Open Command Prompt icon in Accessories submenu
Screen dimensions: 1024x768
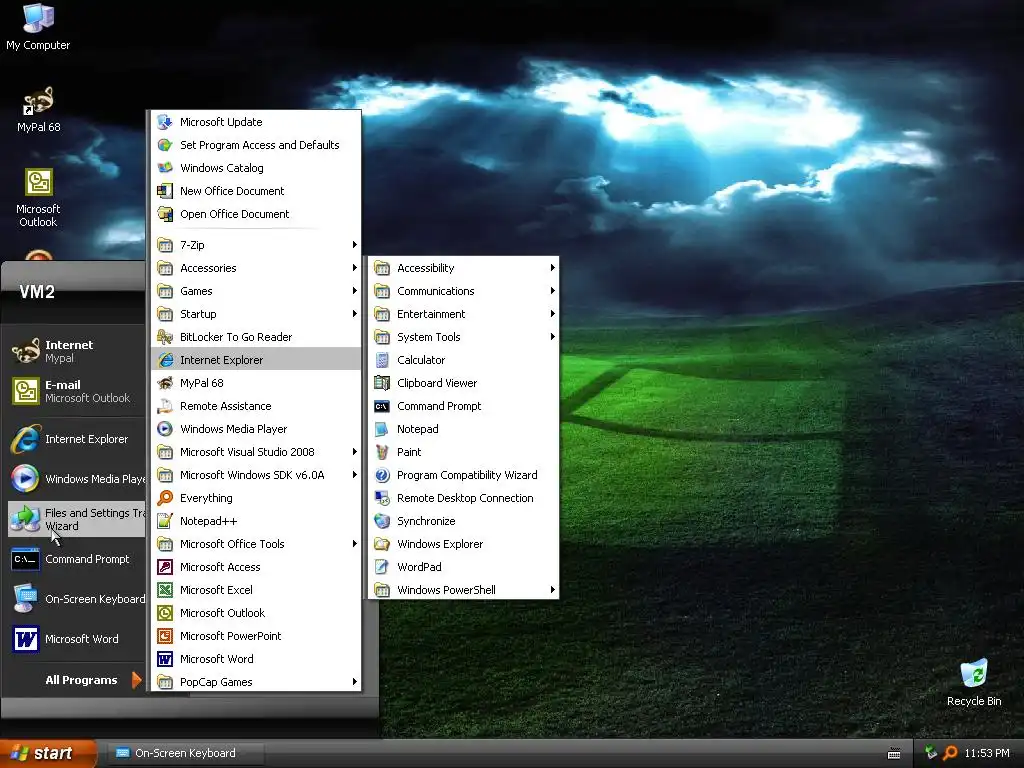pos(382,406)
